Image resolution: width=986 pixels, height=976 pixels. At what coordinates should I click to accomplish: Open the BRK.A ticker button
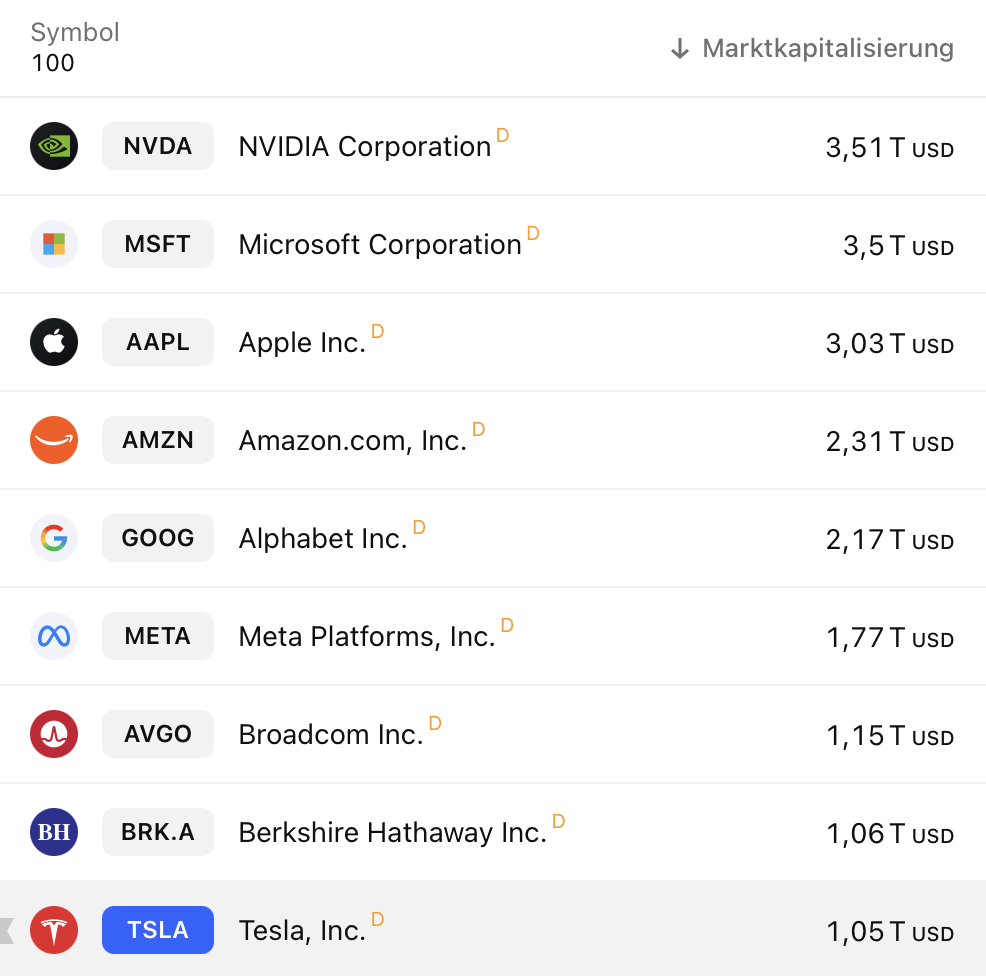click(x=158, y=832)
